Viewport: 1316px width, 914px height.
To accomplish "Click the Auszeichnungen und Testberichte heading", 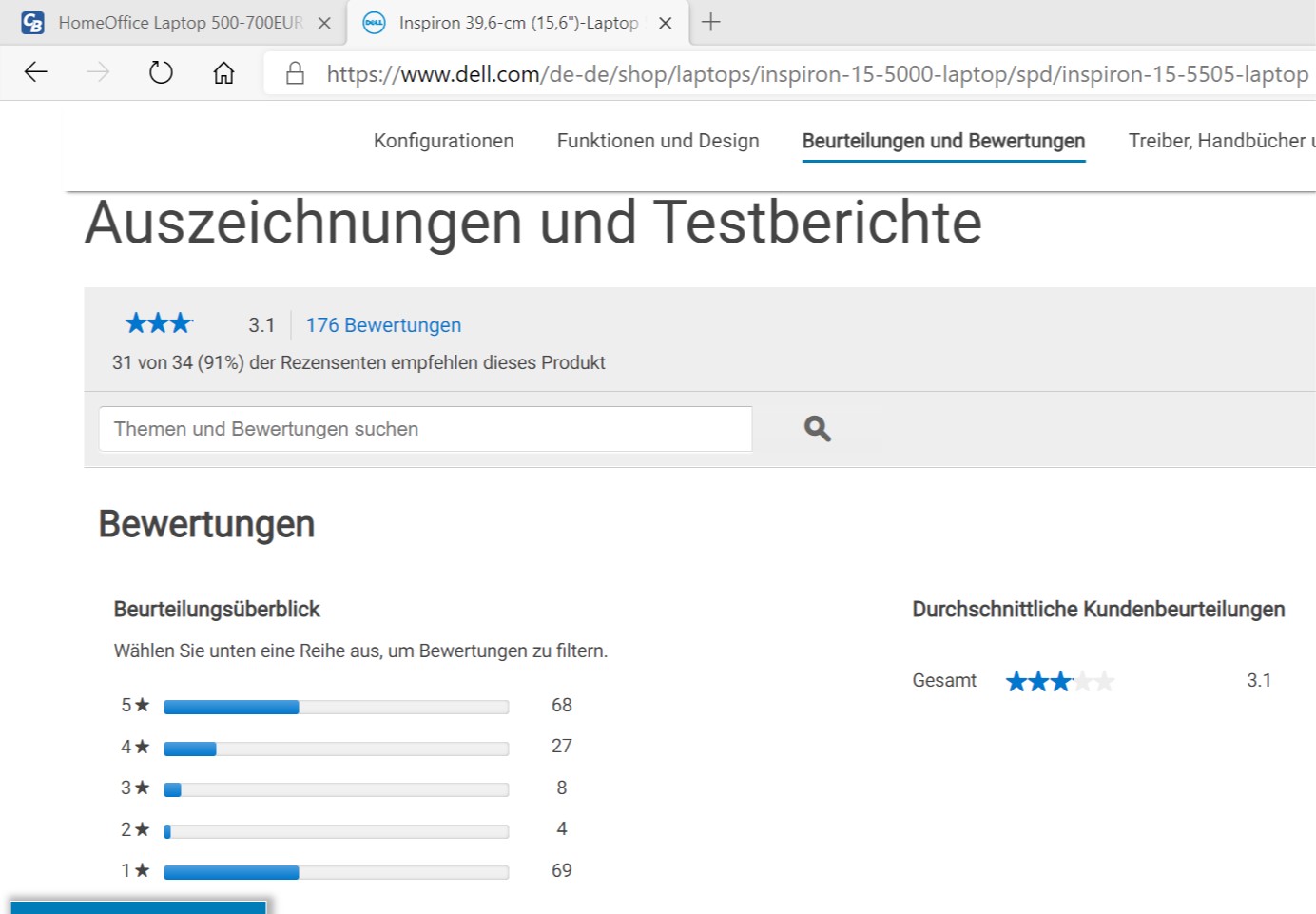I will (x=533, y=223).
